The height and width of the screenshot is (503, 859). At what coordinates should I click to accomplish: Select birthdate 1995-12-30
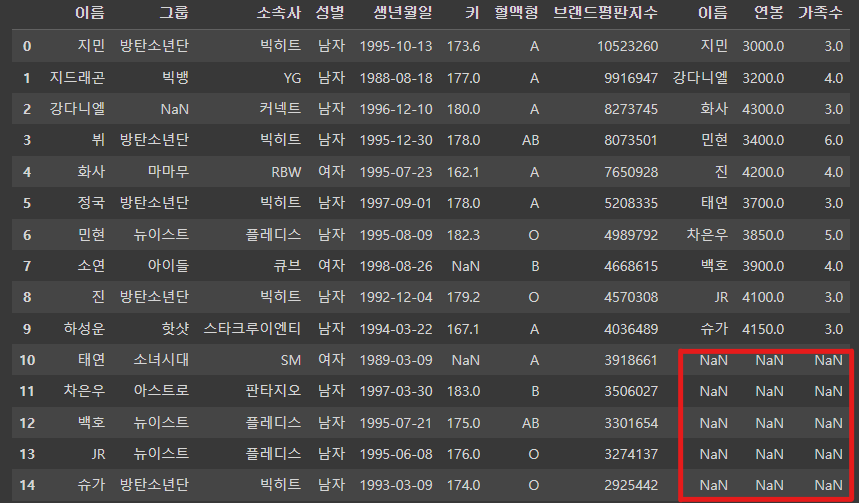(396, 140)
